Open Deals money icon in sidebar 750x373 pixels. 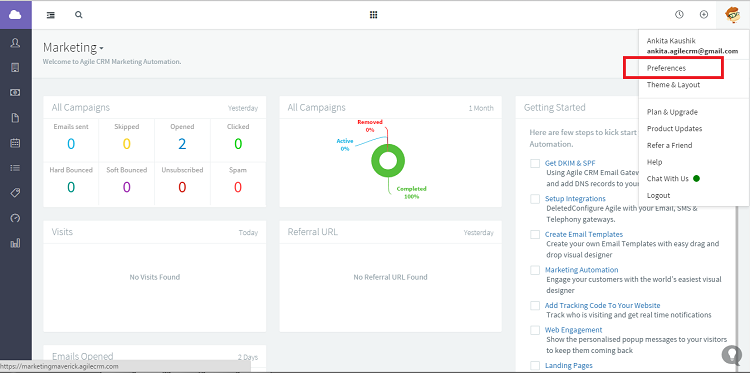click(x=15, y=93)
